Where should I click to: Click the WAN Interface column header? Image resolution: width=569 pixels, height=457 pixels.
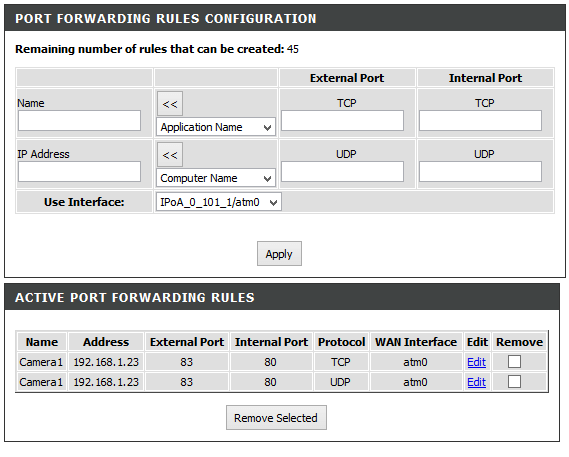[416, 342]
